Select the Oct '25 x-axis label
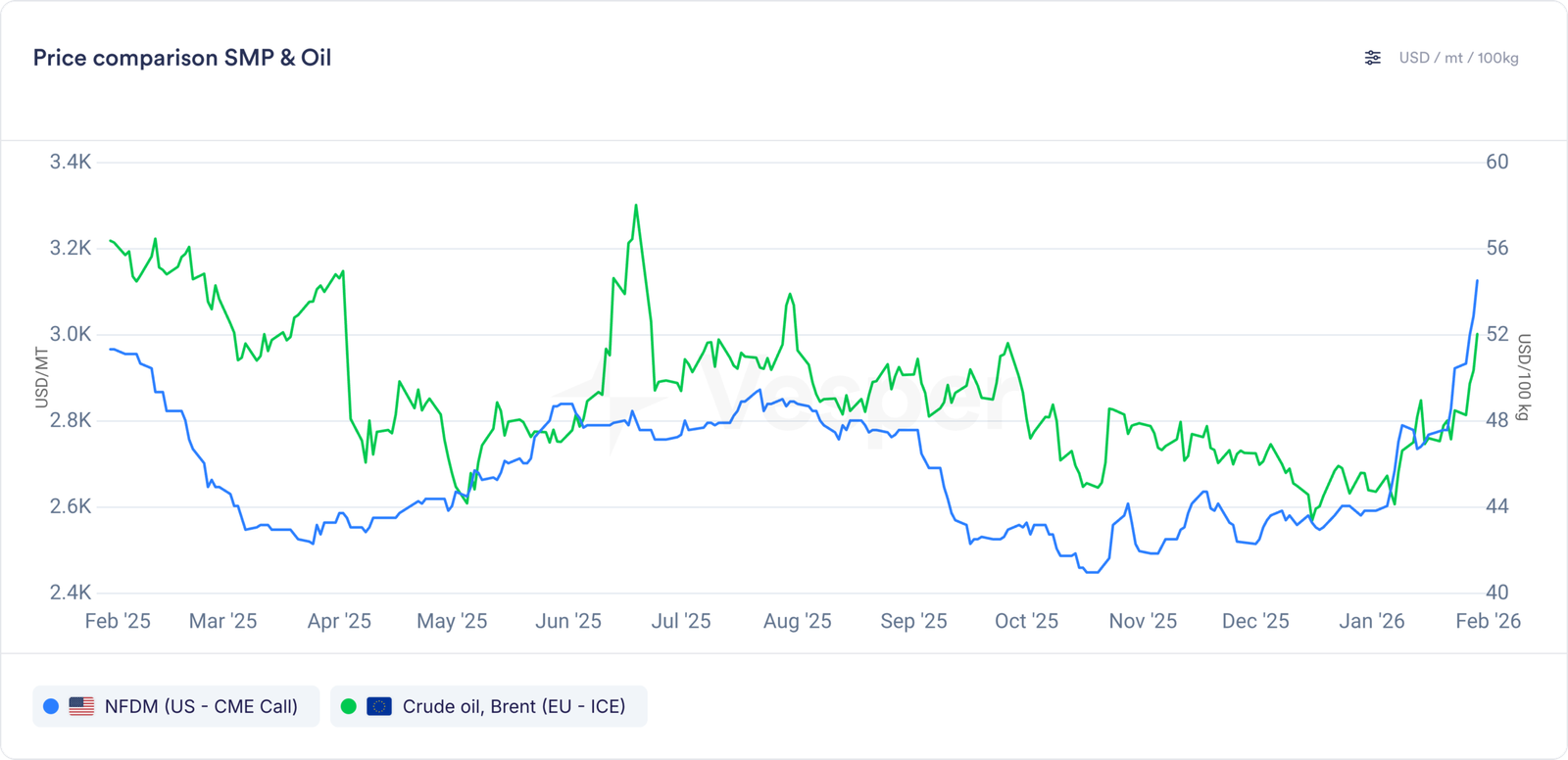The height and width of the screenshot is (760, 1568). 1026,621
